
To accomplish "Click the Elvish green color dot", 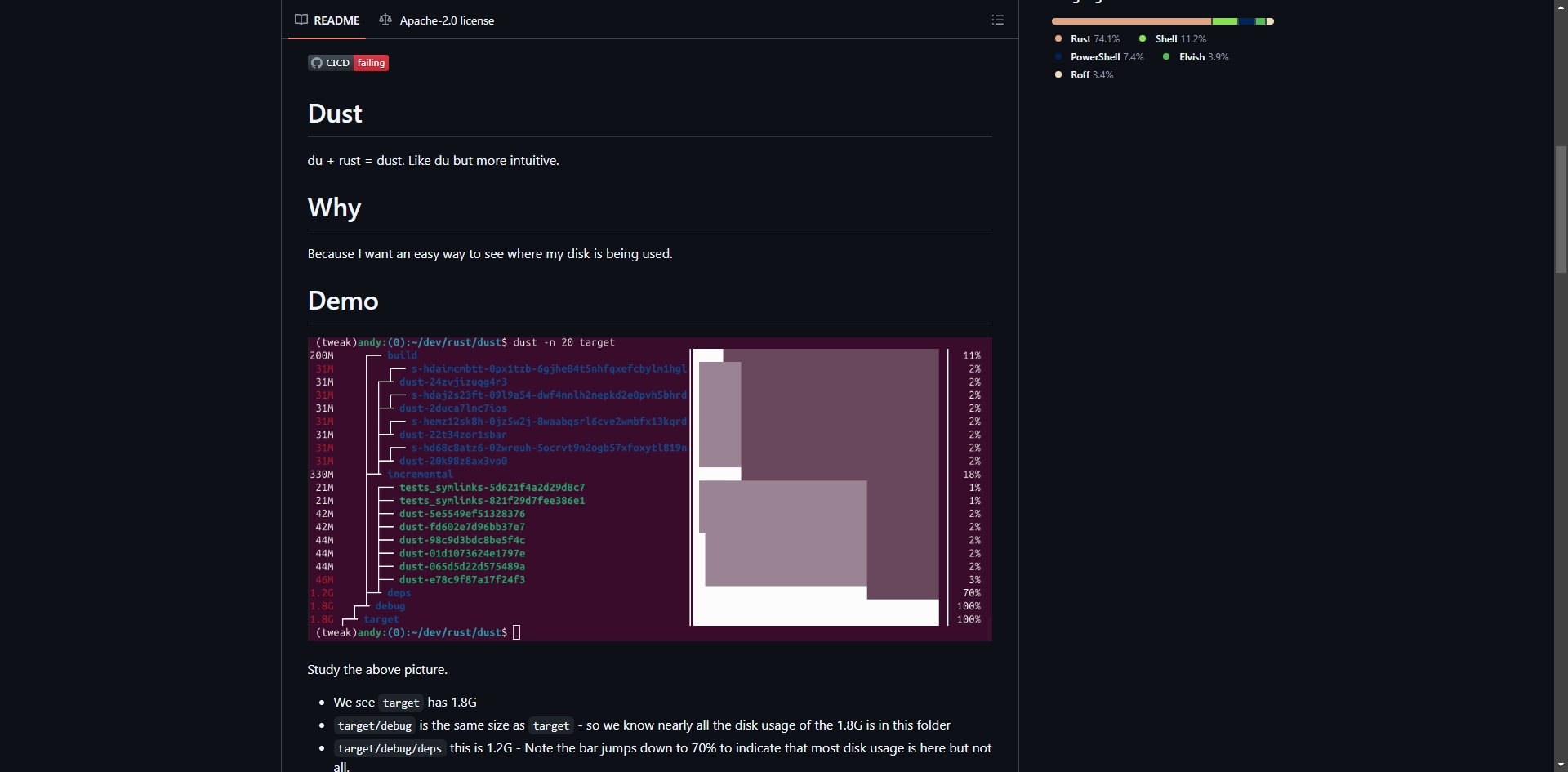I will (x=1166, y=56).
